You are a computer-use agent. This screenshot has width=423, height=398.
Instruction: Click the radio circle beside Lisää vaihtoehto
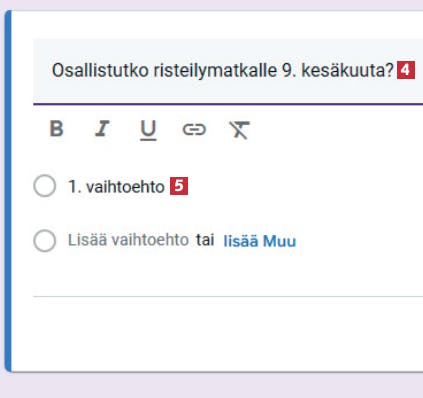coord(45,240)
